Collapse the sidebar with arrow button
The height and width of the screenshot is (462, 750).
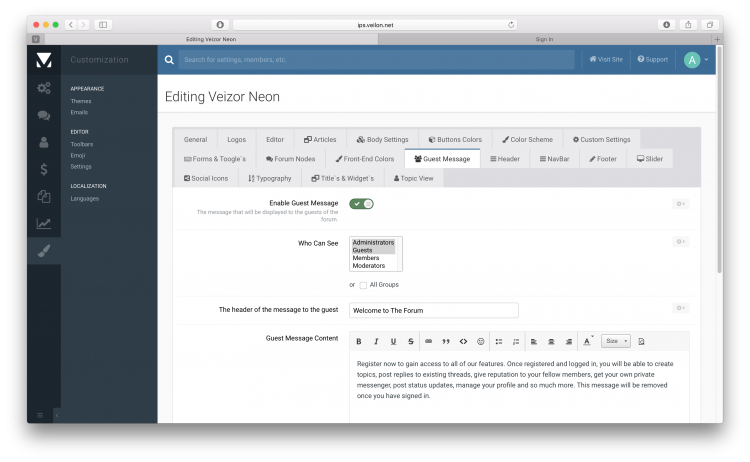pos(57,415)
